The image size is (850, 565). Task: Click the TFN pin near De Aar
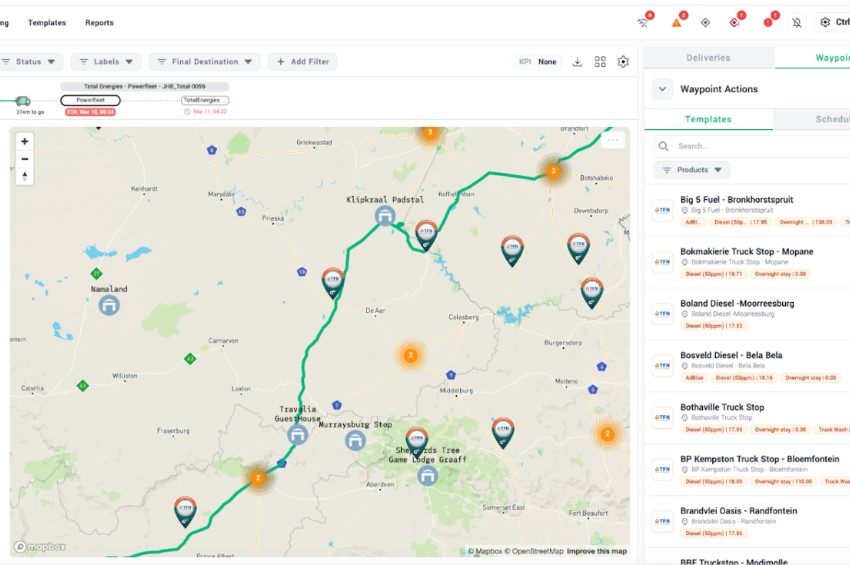(333, 282)
